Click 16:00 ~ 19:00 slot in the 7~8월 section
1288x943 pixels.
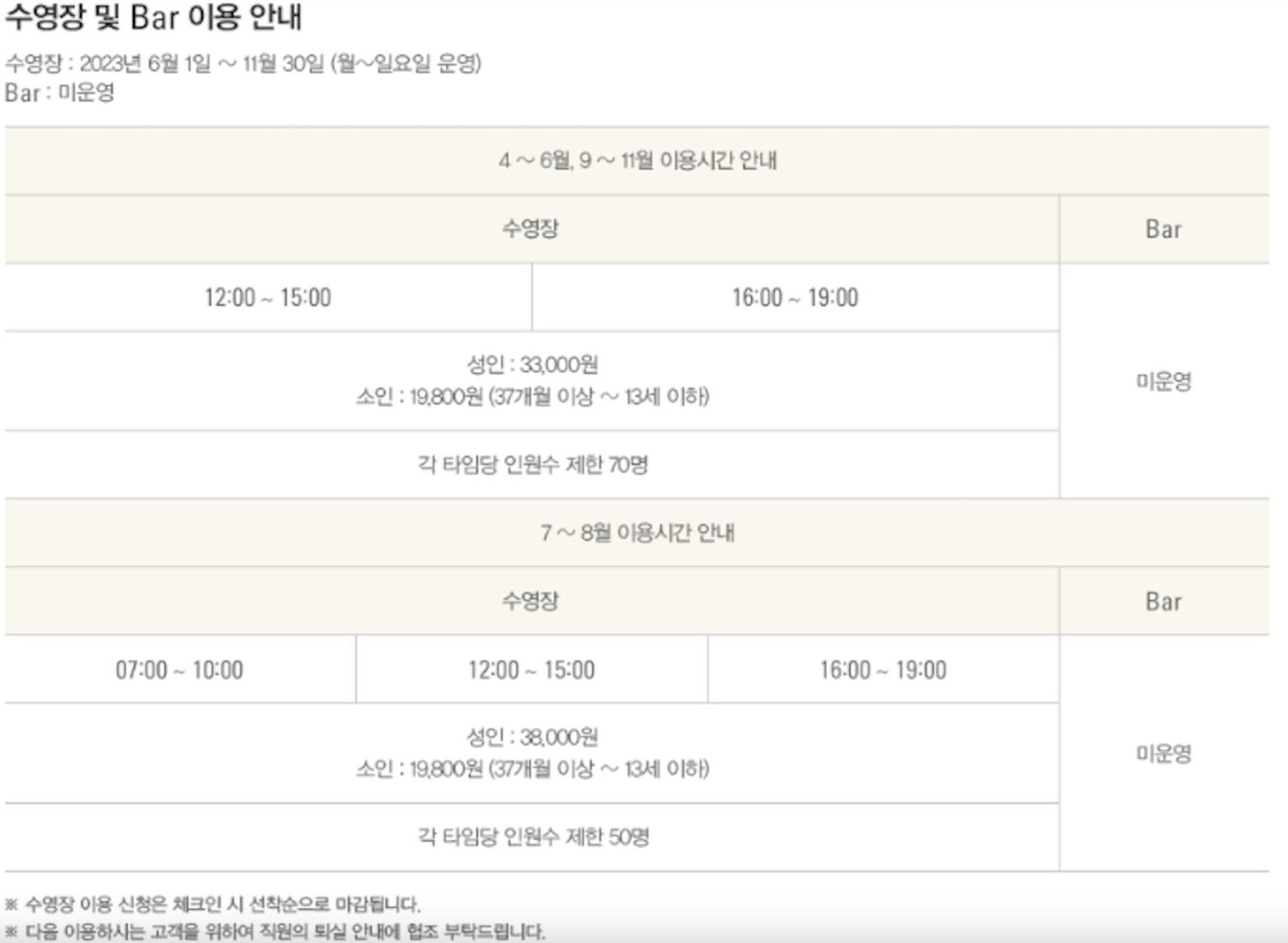pyautogui.click(x=883, y=670)
